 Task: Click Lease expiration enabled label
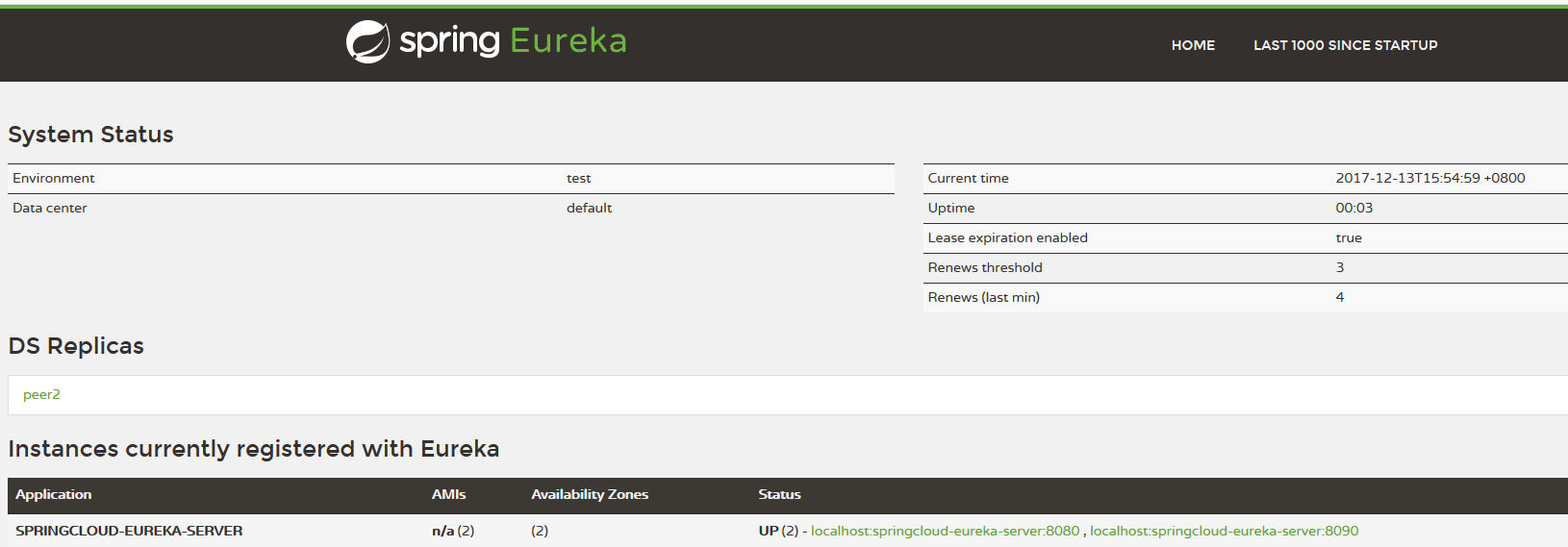point(1007,237)
